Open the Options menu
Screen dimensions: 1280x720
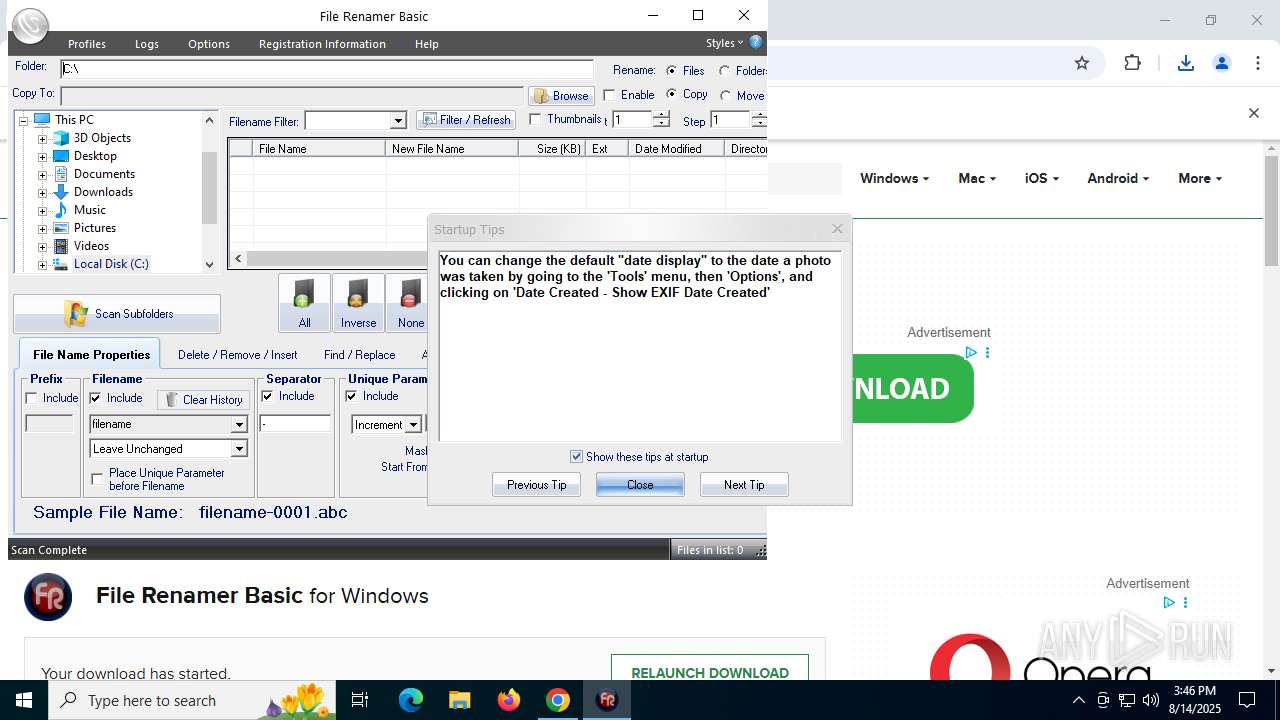[209, 44]
